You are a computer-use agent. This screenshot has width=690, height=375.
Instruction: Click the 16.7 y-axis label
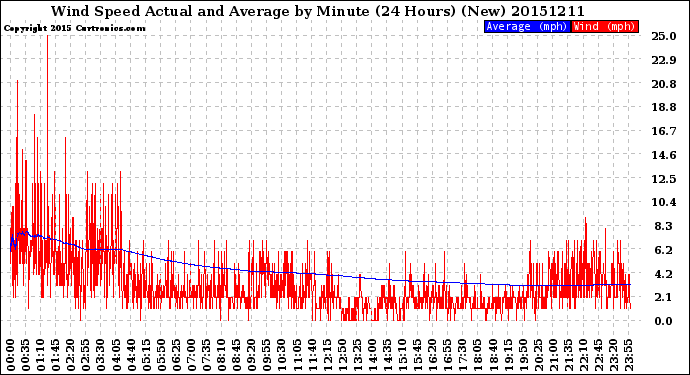click(x=664, y=131)
